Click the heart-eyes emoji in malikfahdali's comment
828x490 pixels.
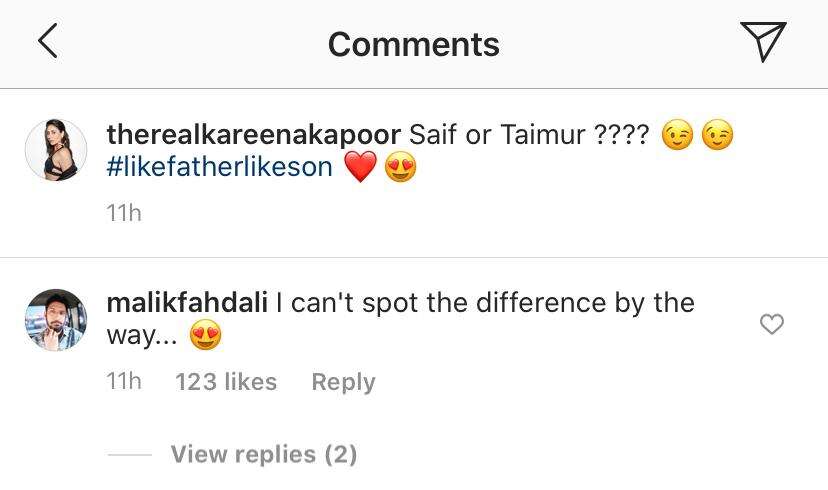click(x=205, y=335)
